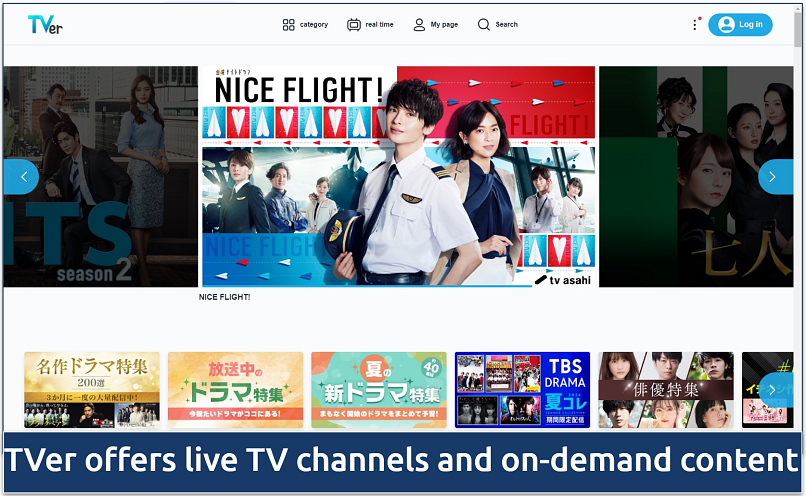This screenshot has width=806, height=496.
Task: Open the 名作ドラマ特集 200選 card
Action: pyautogui.click(x=92, y=390)
